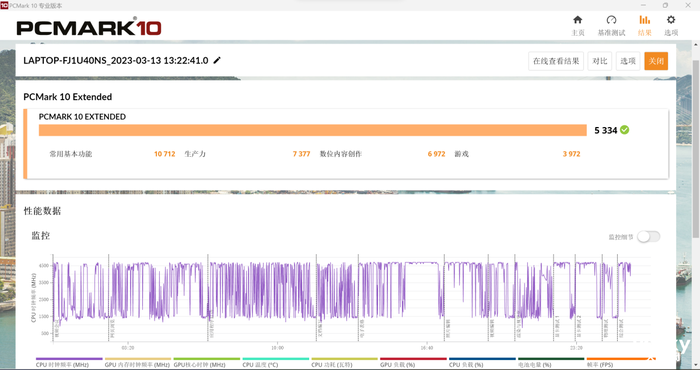Maximize the PCMark 10 window
This screenshot has height=370, width=700.
pyautogui.click(x=665, y=5)
